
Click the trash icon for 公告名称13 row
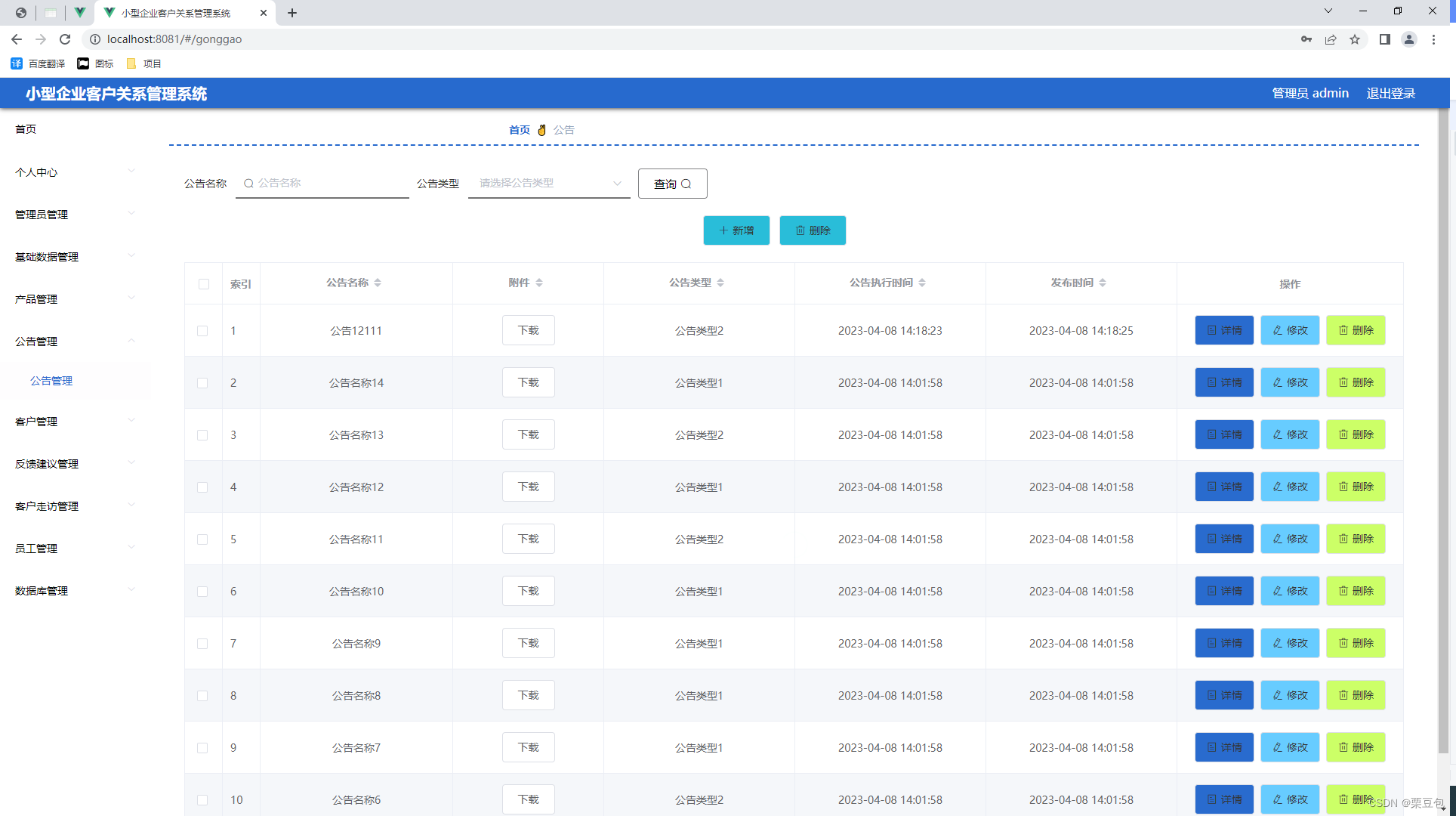[1343, 434]
